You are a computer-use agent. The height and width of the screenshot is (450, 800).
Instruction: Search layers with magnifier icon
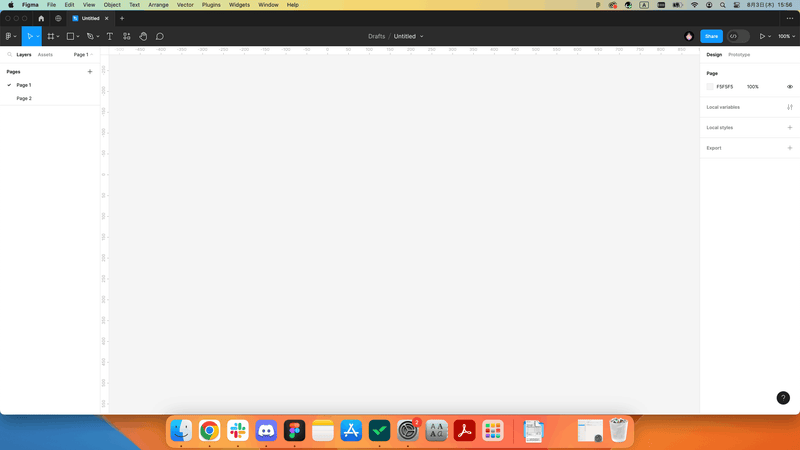9,55
